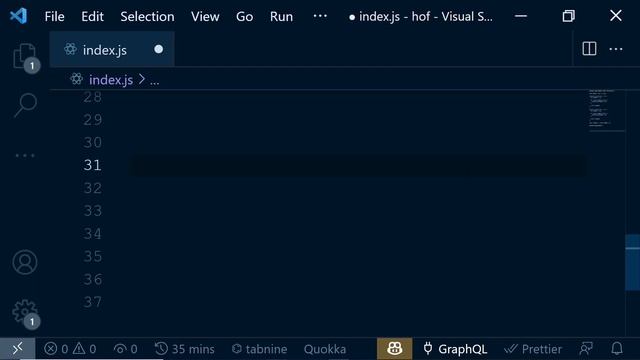Open notifications bell icon
The width and height of the screenshot is (640, 360).
(x=617, y=349)
